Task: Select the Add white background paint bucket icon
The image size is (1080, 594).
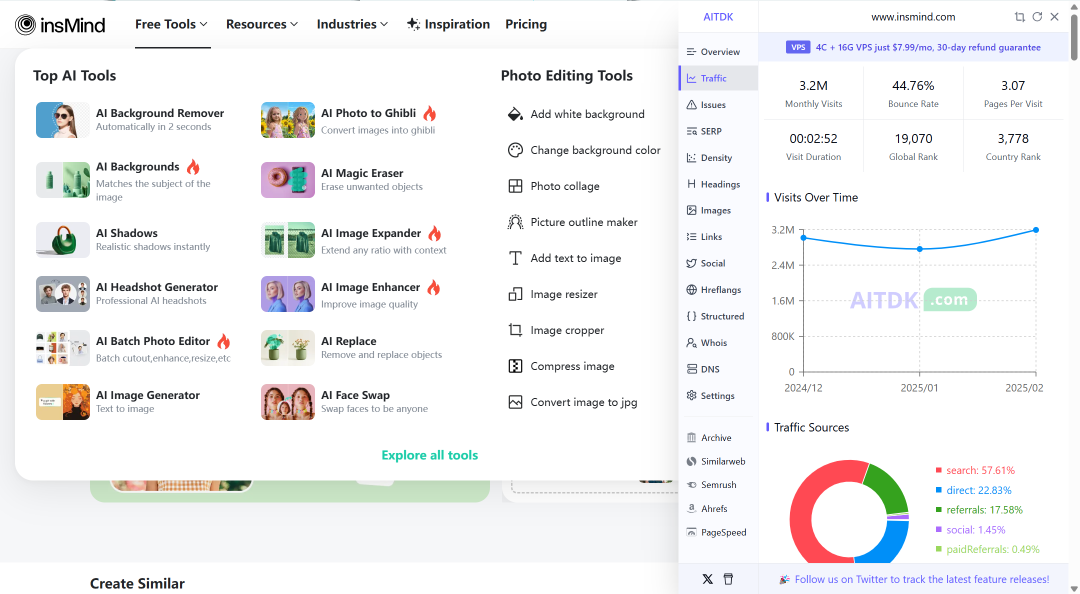Action: [x=515, y=114]
